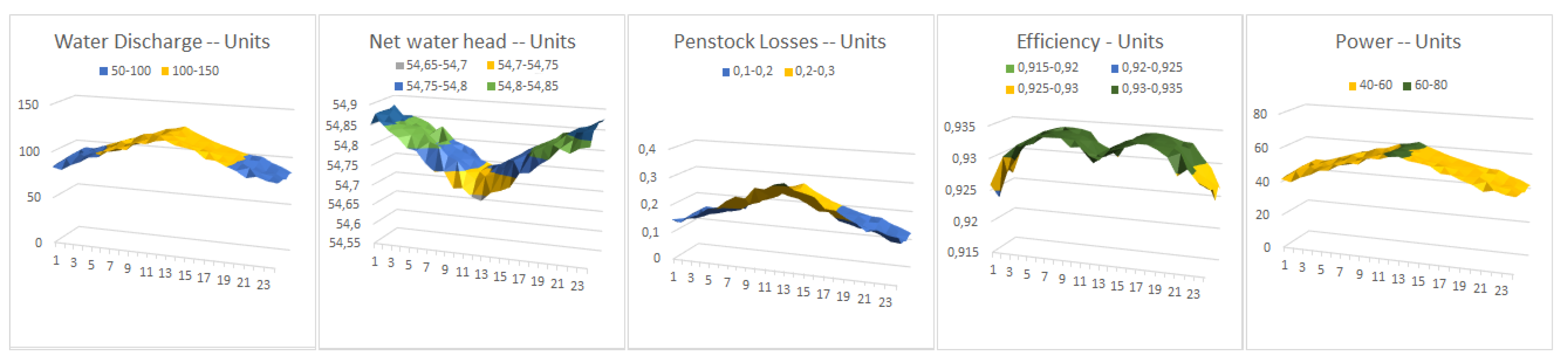1568x363 pixels.
Task: Click the dark green 60-80 legend swatch
Action: [x=1407, y=86]
